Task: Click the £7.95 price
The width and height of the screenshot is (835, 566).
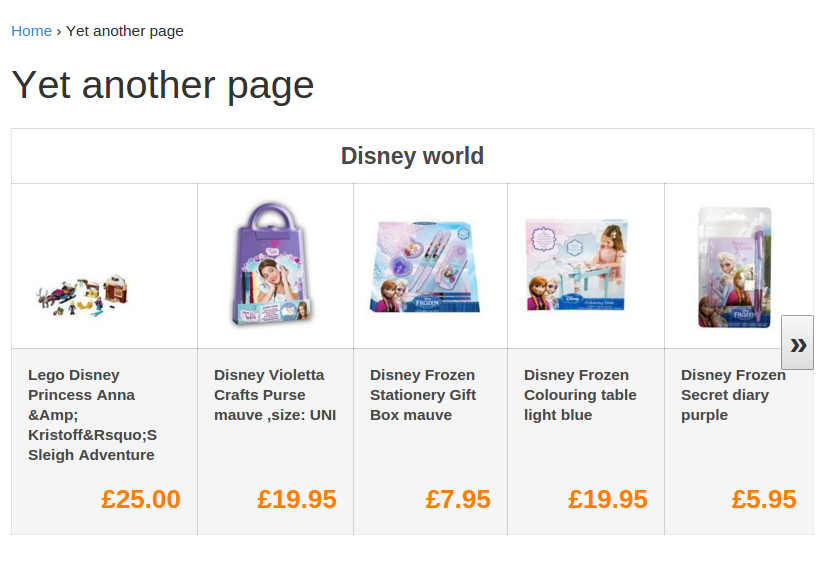Action: coord(458,499)
